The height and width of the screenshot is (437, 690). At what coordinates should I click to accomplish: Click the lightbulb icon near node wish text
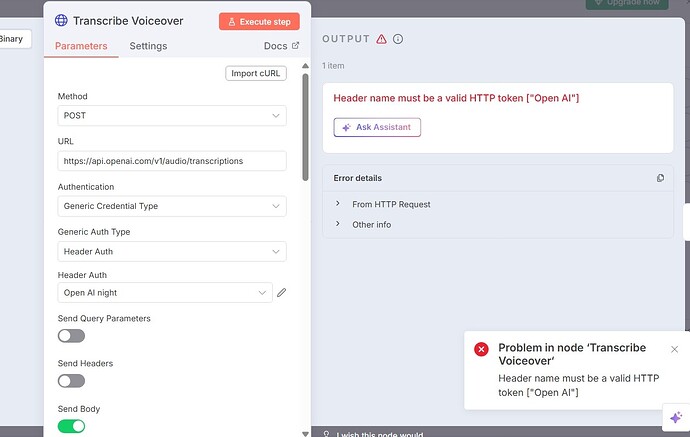[327, 434]
